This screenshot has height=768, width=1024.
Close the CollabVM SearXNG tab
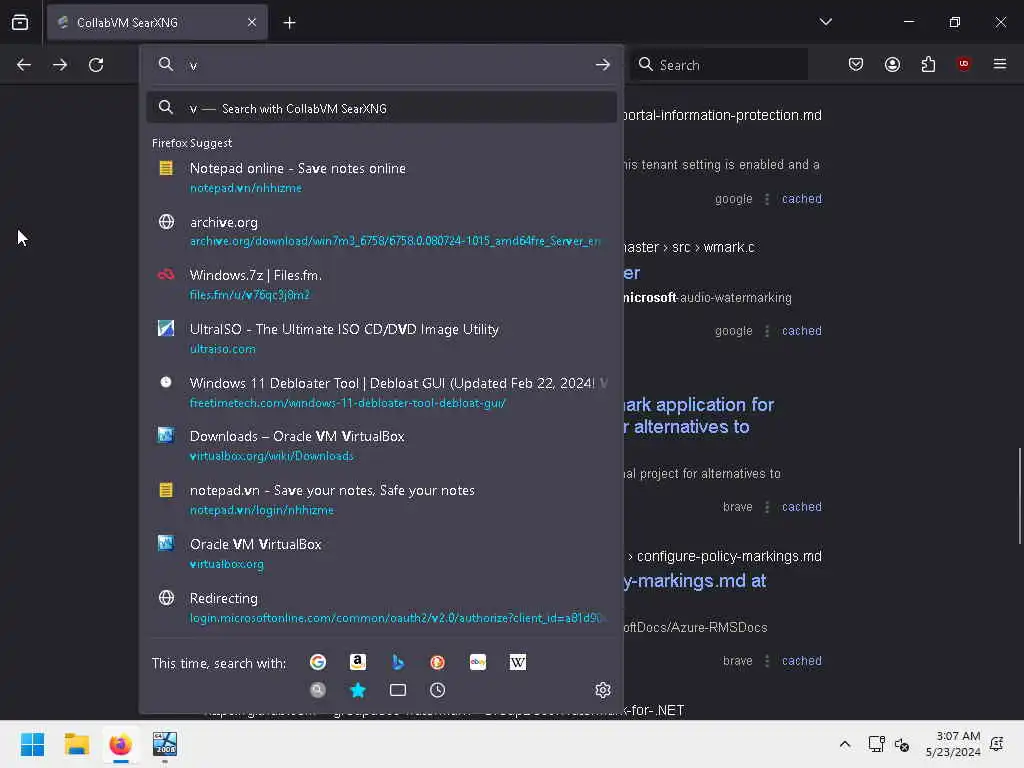[252, 22]
